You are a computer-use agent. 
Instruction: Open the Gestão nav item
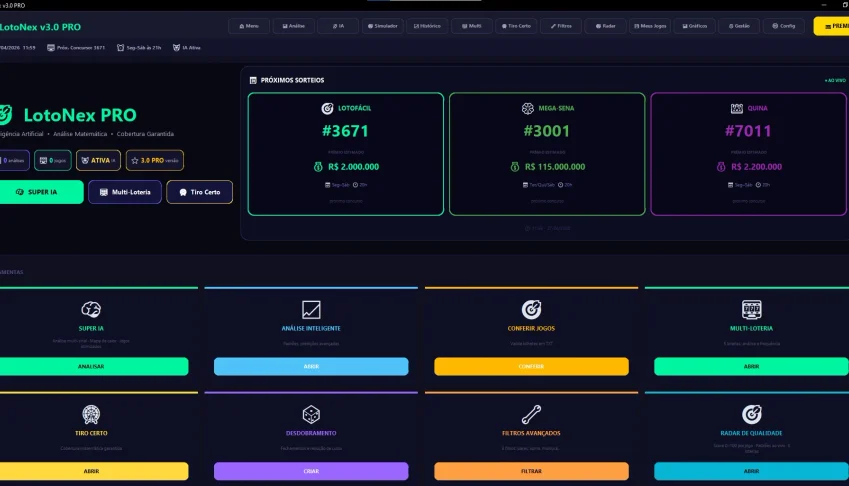(x=739, y=26)
